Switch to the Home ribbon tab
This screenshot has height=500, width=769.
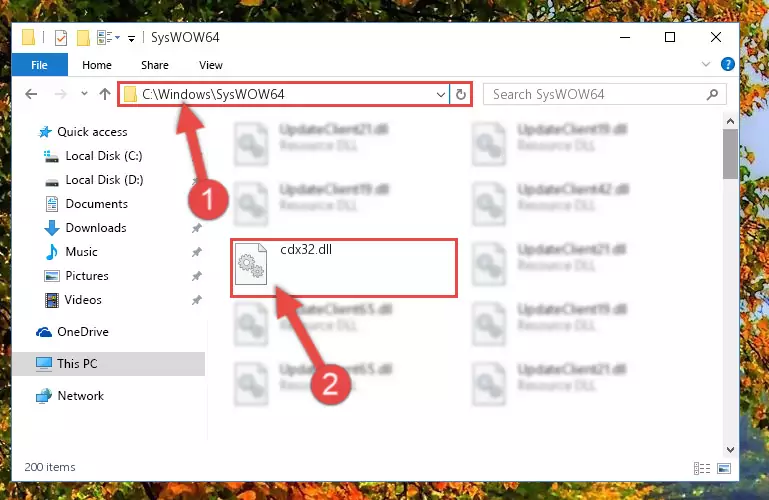coord(97,65)
